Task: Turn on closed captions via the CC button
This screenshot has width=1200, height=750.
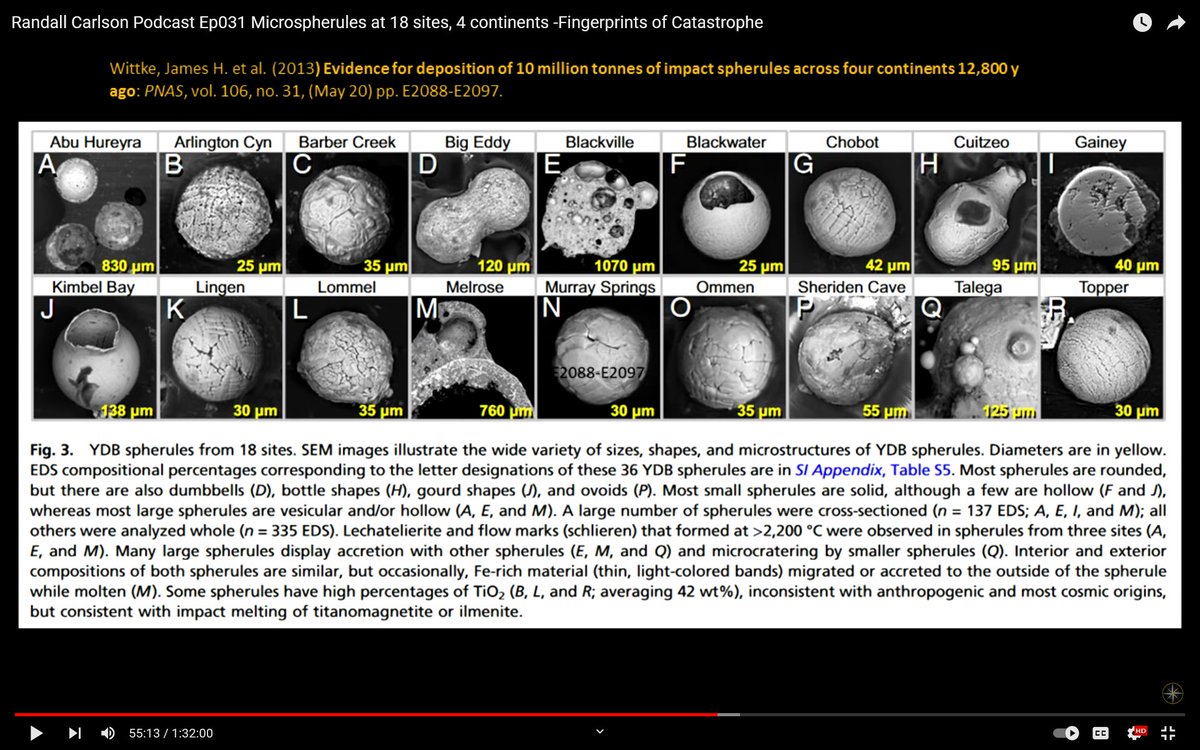Action: (1101, 733)
